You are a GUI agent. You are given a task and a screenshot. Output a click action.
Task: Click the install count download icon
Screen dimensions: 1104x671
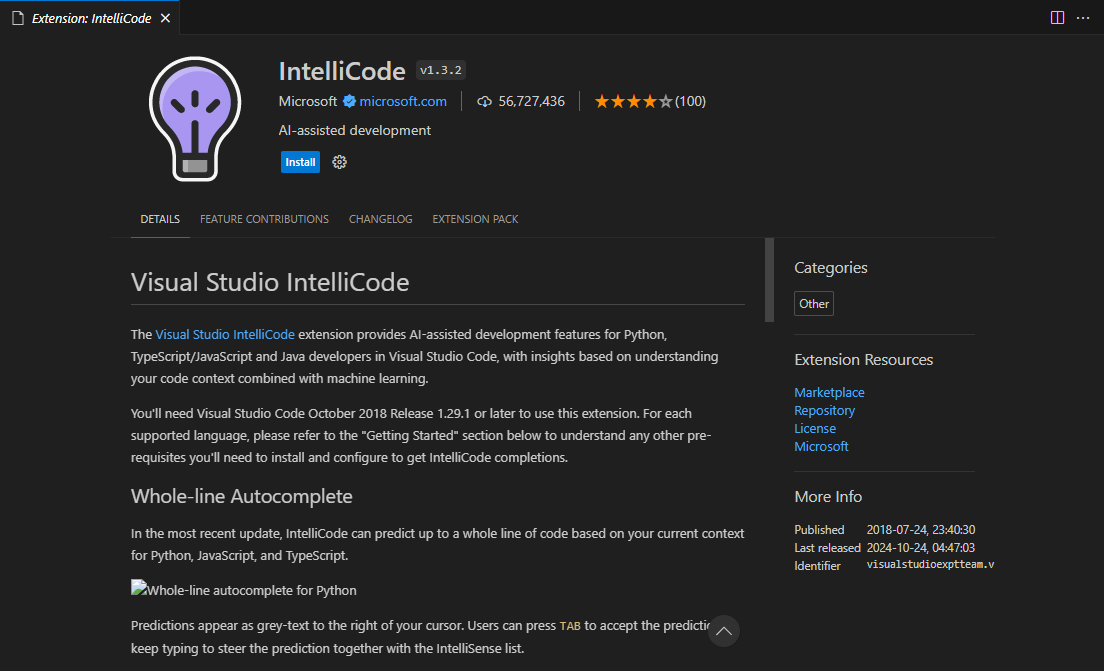point(484,101)
